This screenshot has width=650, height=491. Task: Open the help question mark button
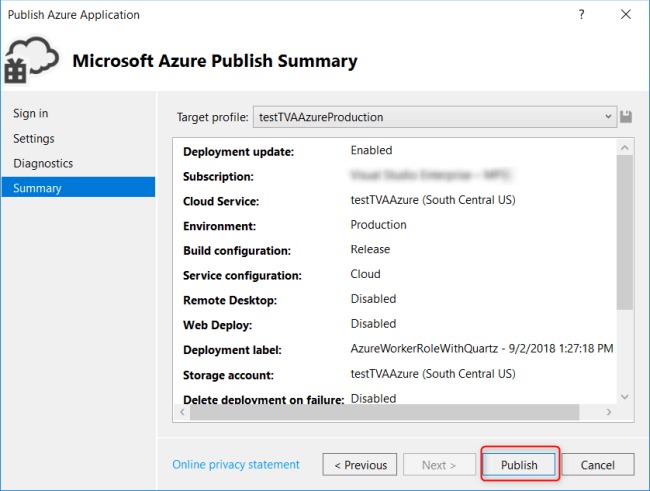[x=581, y=15]
